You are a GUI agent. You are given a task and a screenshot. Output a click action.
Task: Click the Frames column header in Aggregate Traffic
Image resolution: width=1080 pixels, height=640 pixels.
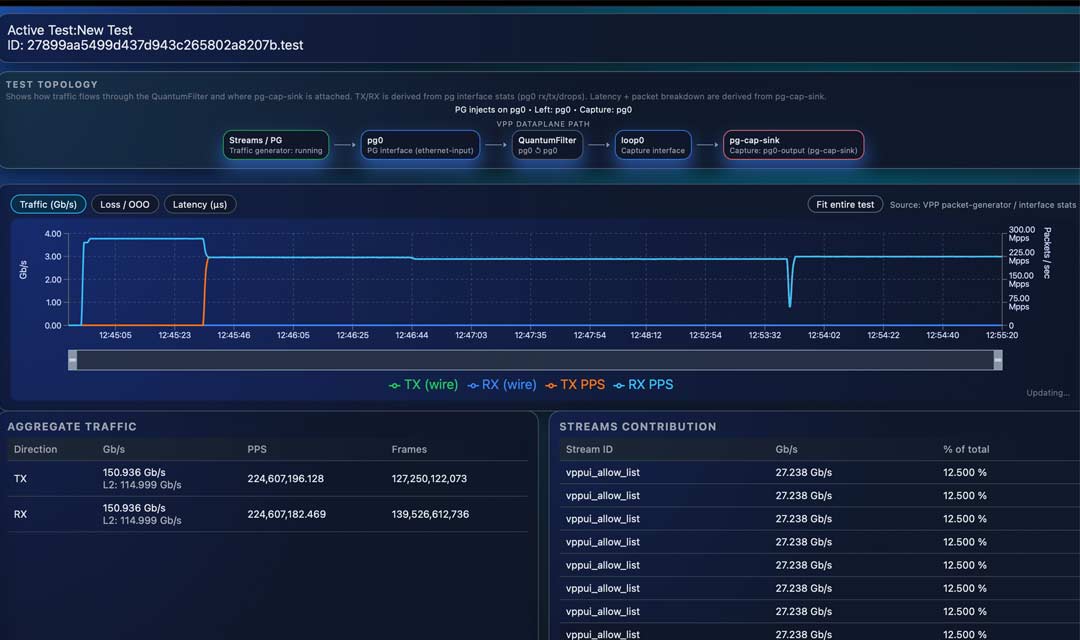(409, 449)
